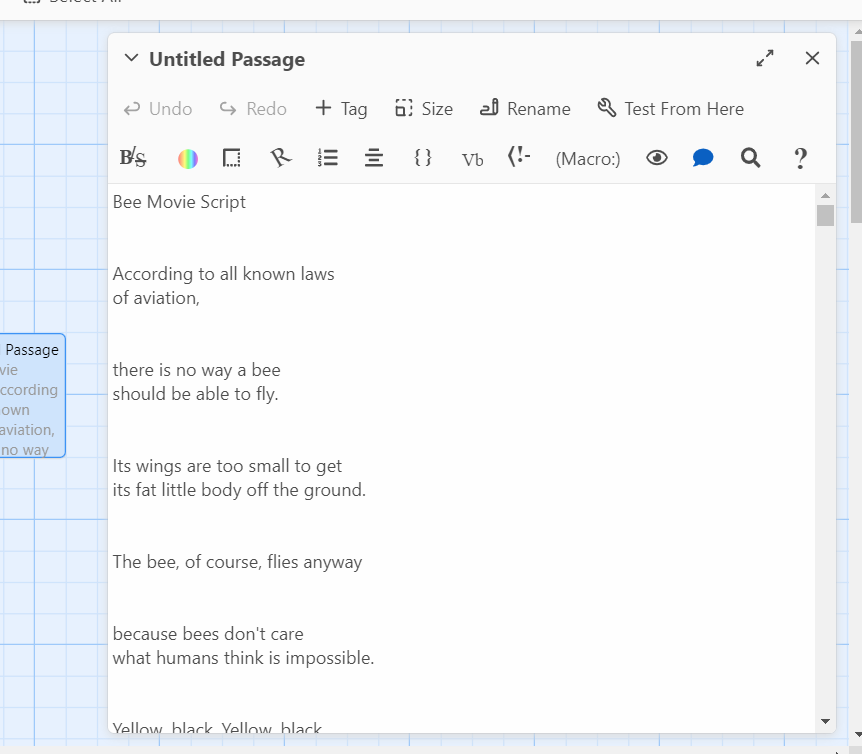Image resolution: width=862 pixels, height=754 pixels.
Task: Click the scroll down arrow in text editor
Action: coord(825,722)
